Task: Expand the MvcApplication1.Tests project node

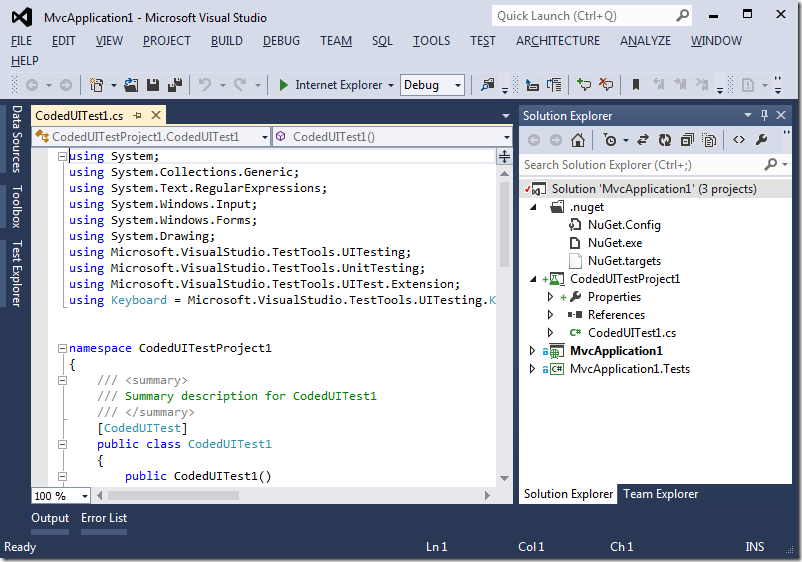Action: pyautogui.click(x=532, y=369)
